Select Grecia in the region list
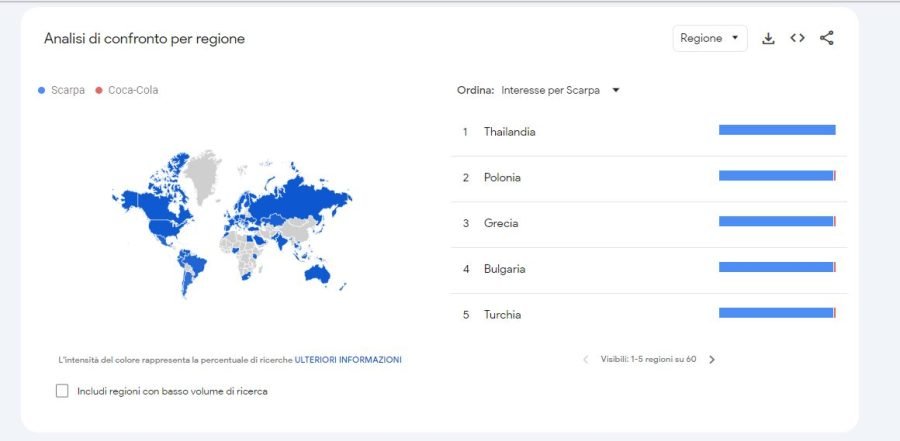The height and width of the screenshot is (441, 900). coord(501,223)
